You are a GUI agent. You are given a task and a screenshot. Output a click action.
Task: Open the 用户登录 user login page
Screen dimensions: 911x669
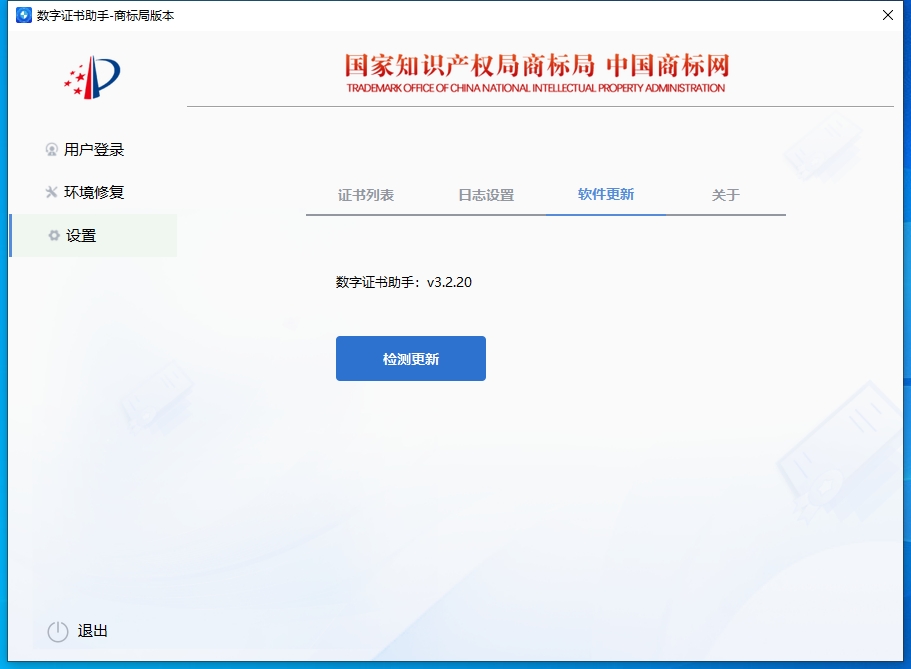(x=94, y=150)
